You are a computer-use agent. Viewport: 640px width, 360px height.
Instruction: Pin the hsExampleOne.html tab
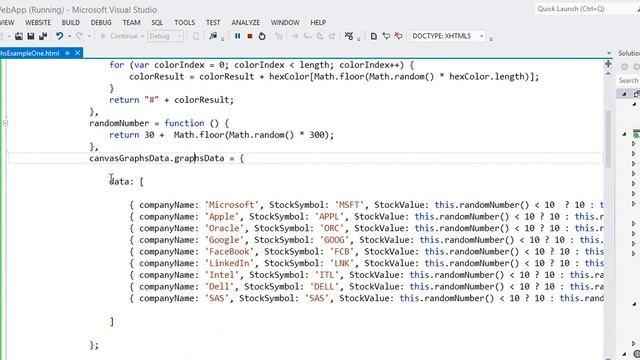tap(67, 53)
